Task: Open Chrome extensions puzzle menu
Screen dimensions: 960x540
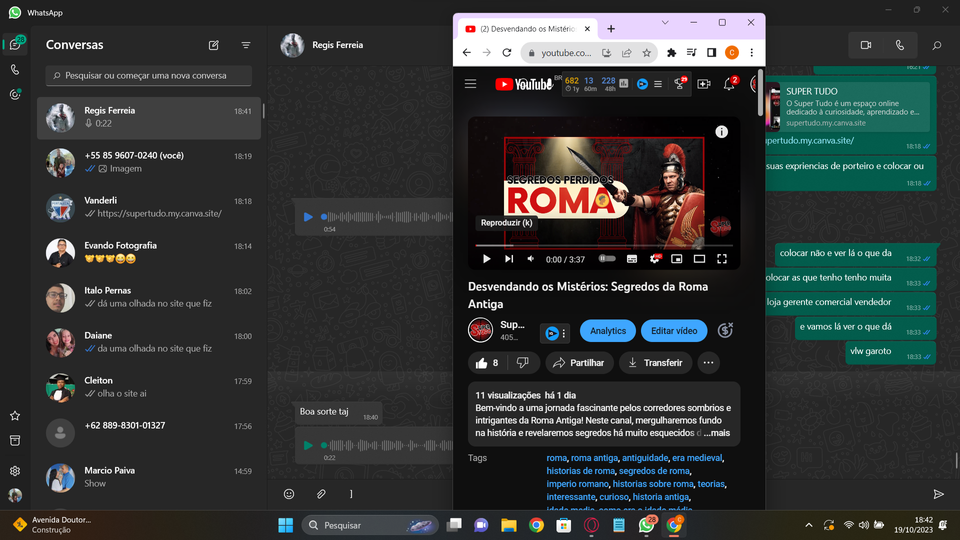Action: tap(672, 53)
